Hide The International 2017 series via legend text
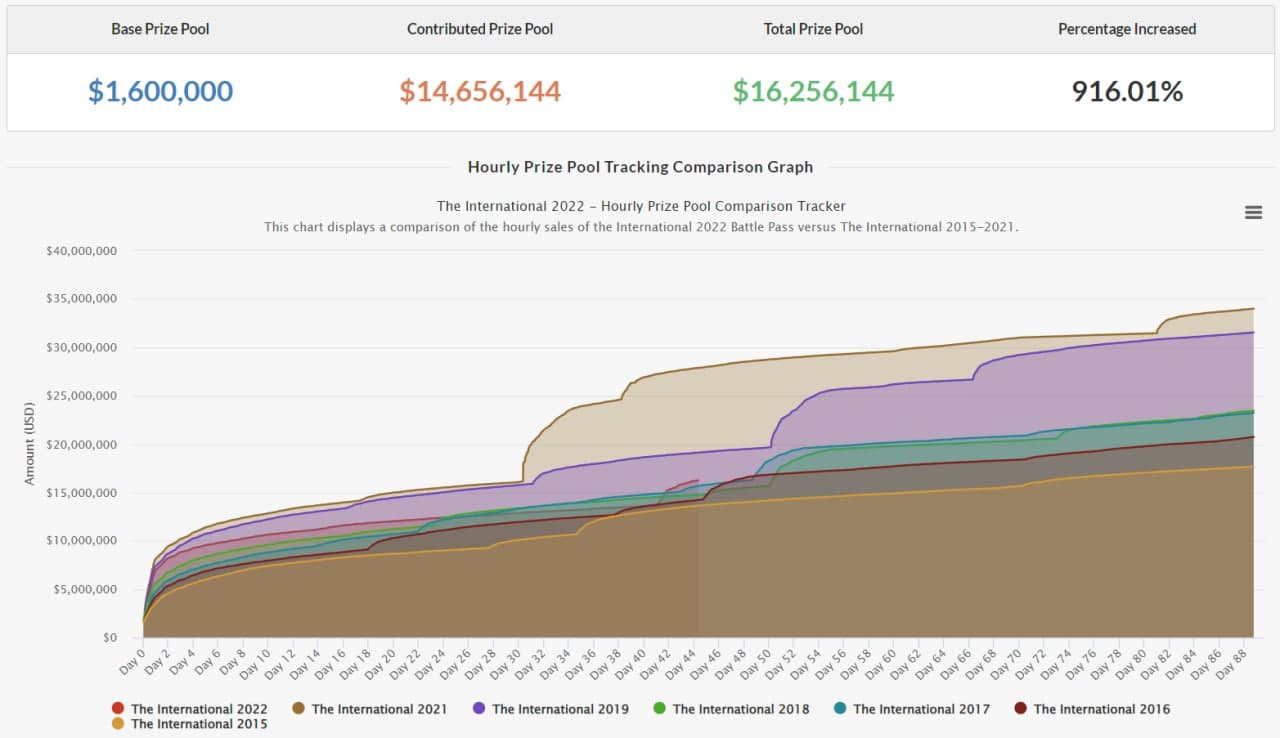The height and width of the screenshot is (738, 1280). point(920,709)
